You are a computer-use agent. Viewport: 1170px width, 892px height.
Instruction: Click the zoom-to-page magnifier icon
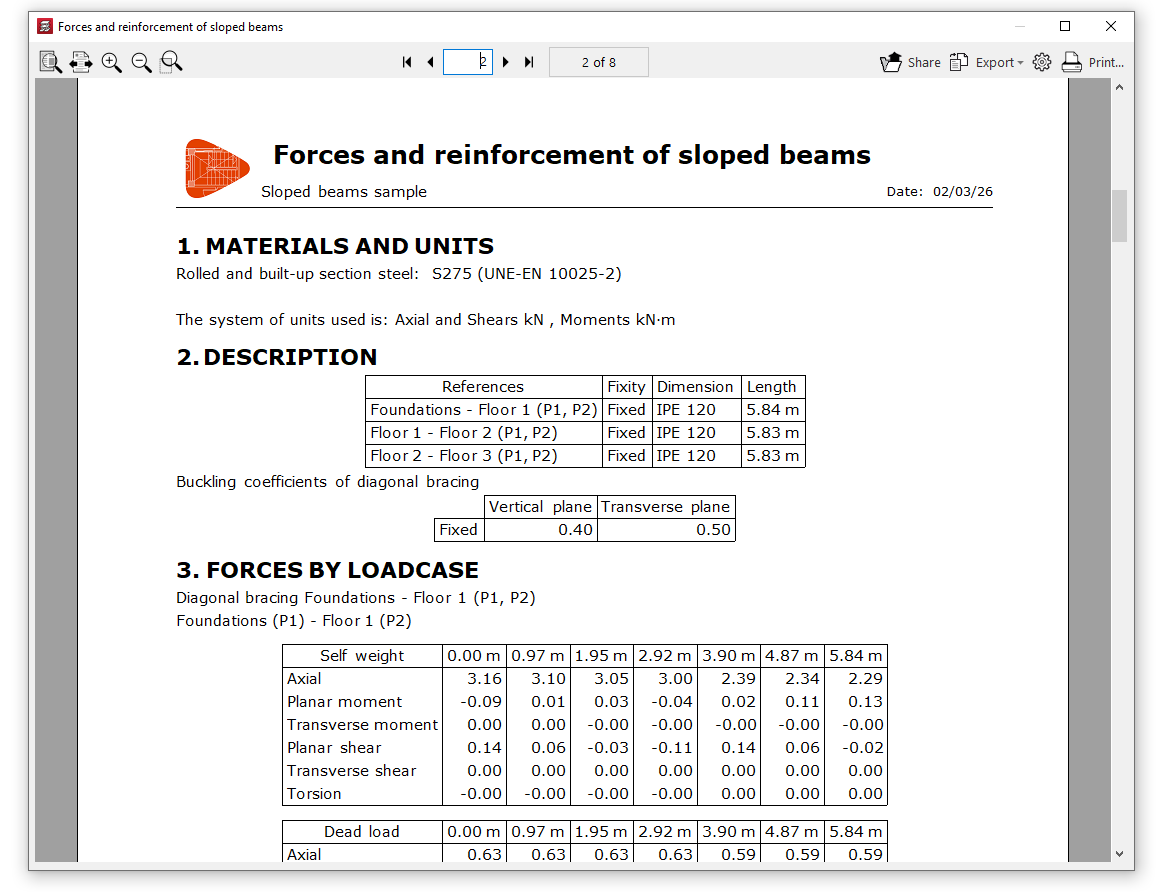[x=172, y=62]
